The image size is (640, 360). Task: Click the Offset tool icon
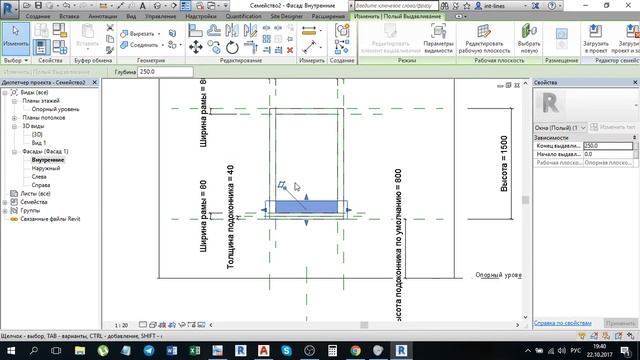(x=214, y=31)
